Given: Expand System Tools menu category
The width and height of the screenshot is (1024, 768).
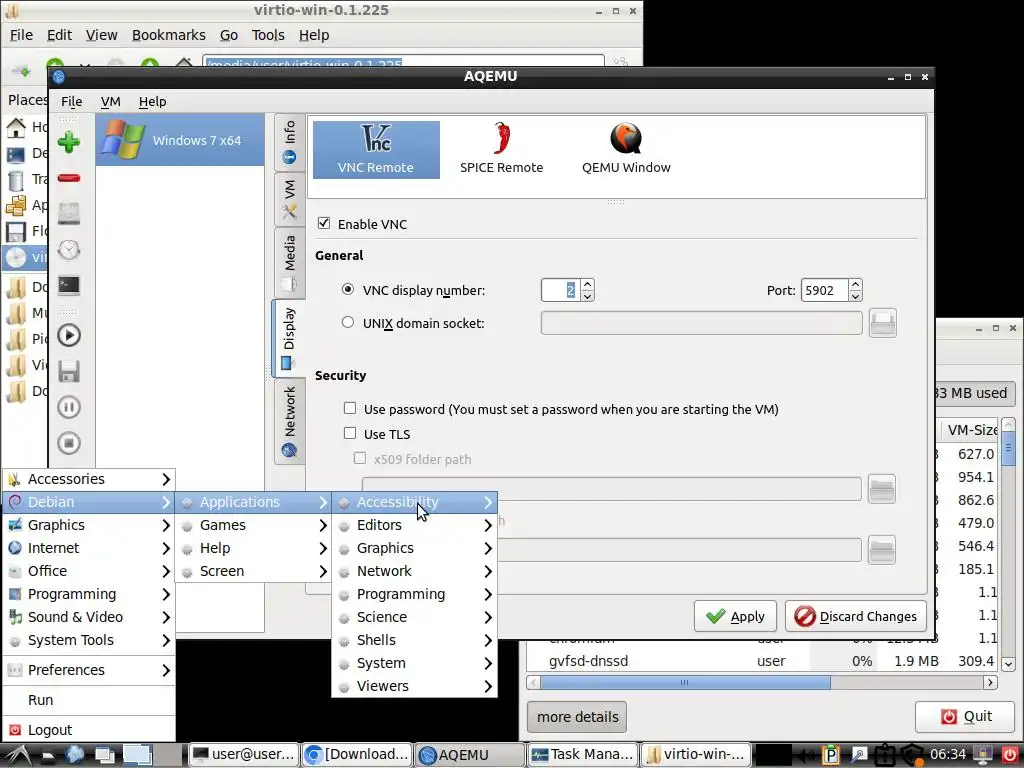Looking at the screenshot, I should point(89,640).
